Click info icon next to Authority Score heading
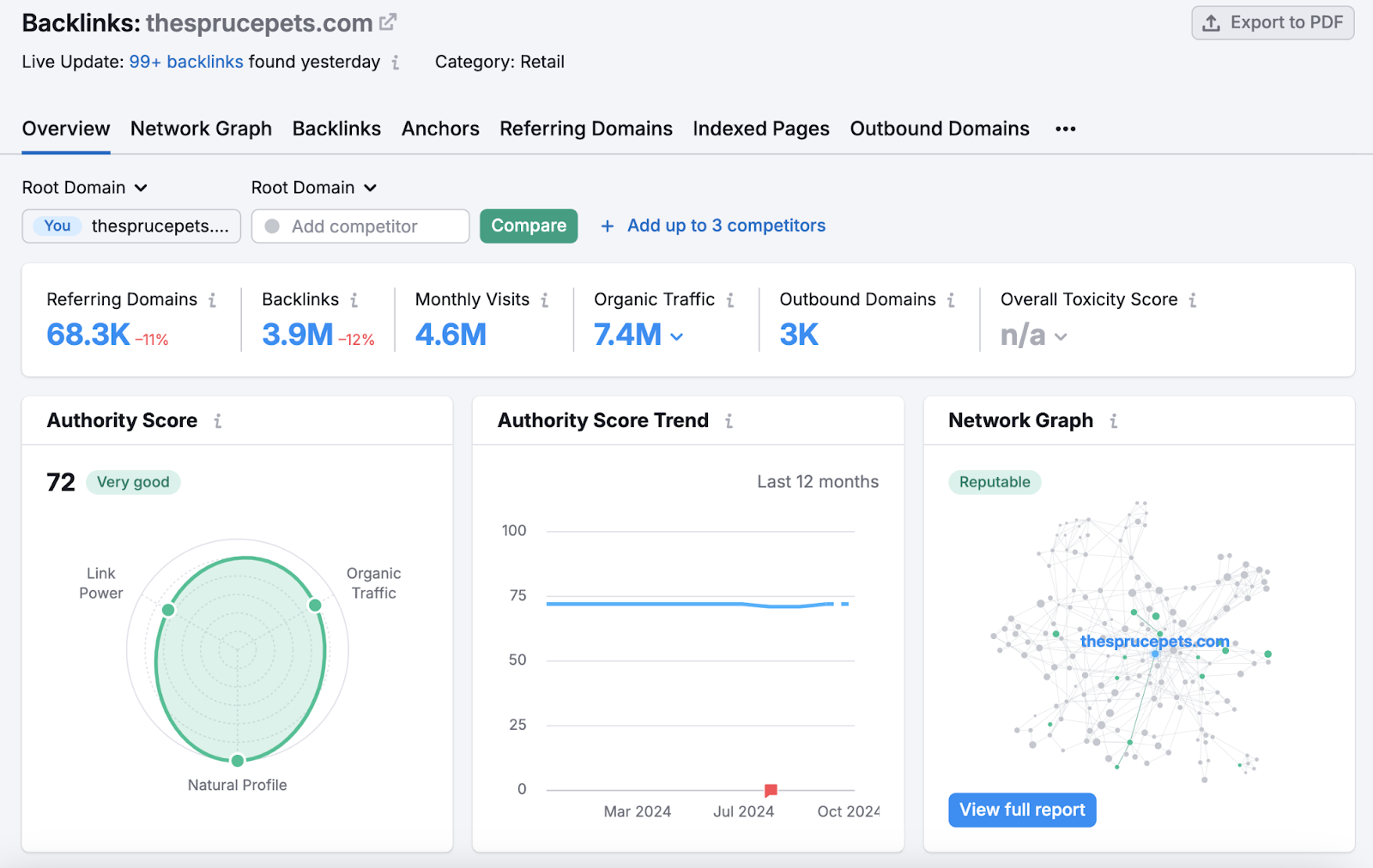 [218, 421]
